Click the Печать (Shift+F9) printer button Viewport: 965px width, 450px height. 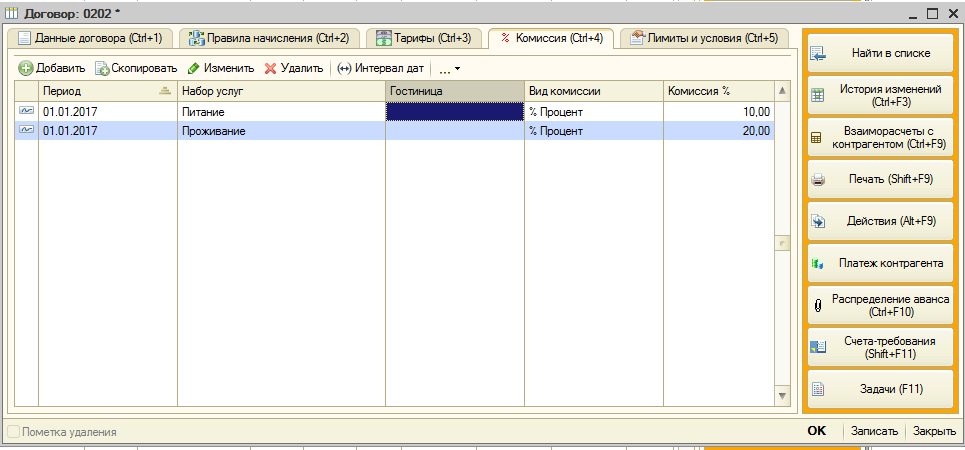click(879, 180)
